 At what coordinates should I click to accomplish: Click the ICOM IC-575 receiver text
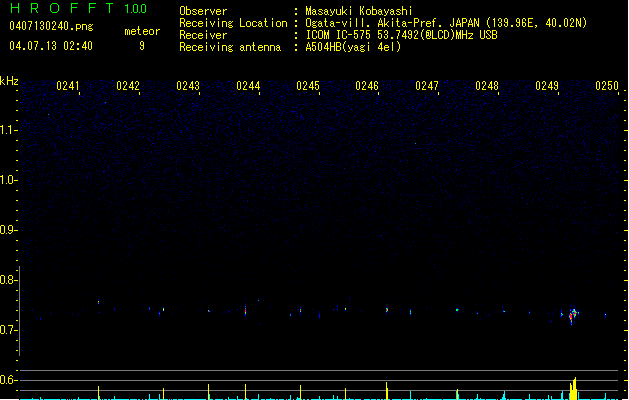pos(401,35)
